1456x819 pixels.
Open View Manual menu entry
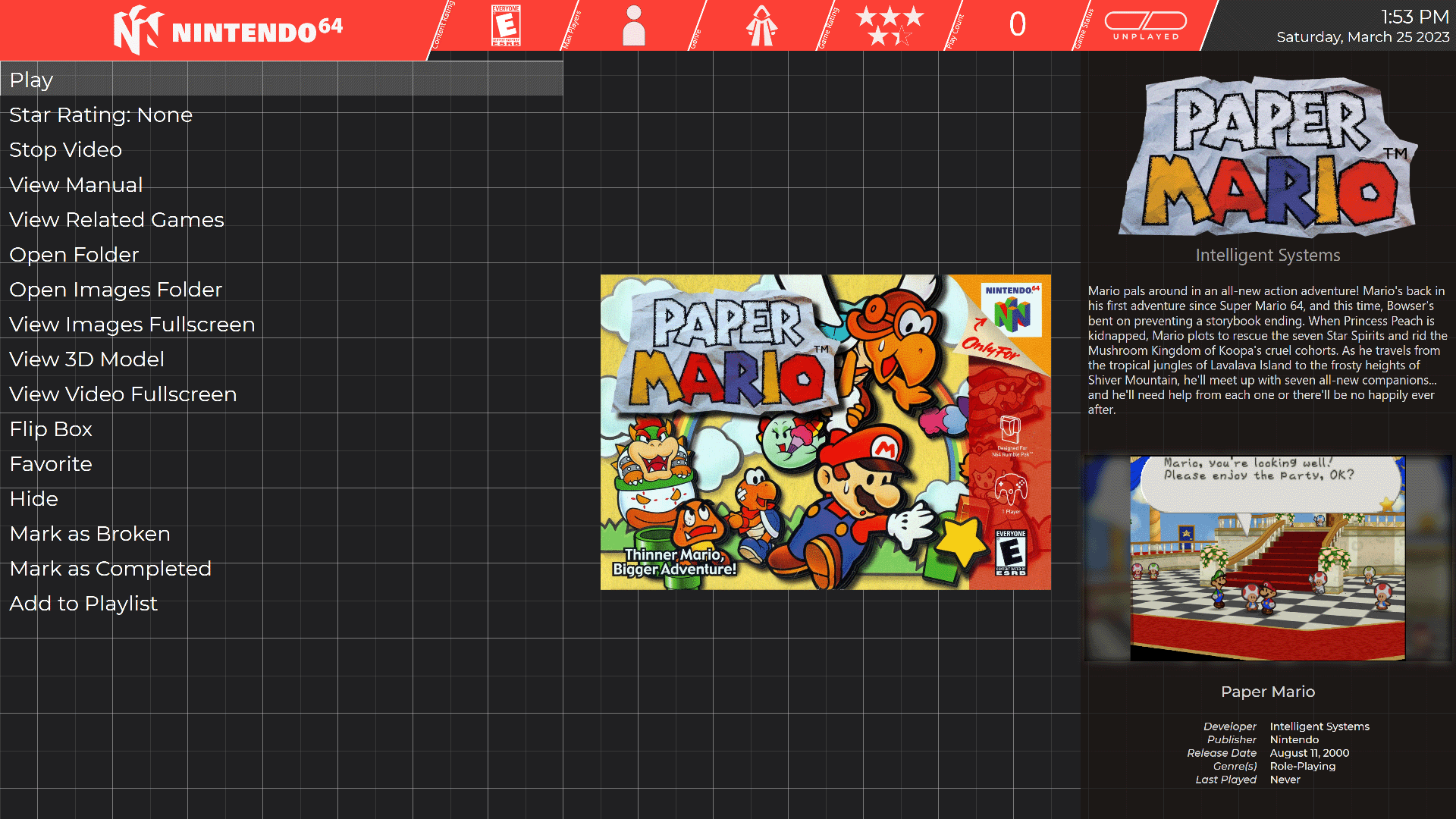(x=281, y=184)
